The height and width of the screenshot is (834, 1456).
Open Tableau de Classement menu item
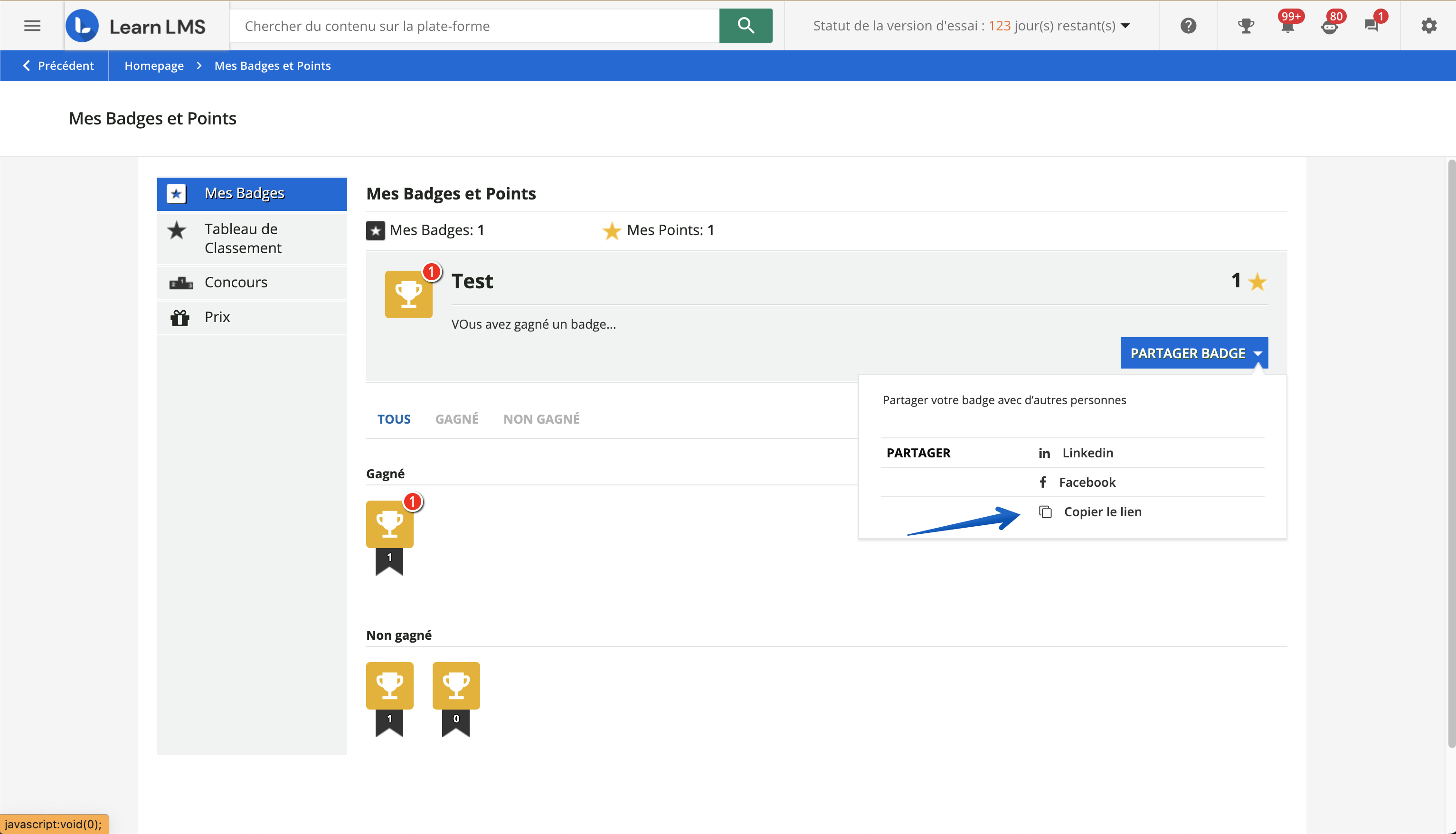[x=252, y=238]
